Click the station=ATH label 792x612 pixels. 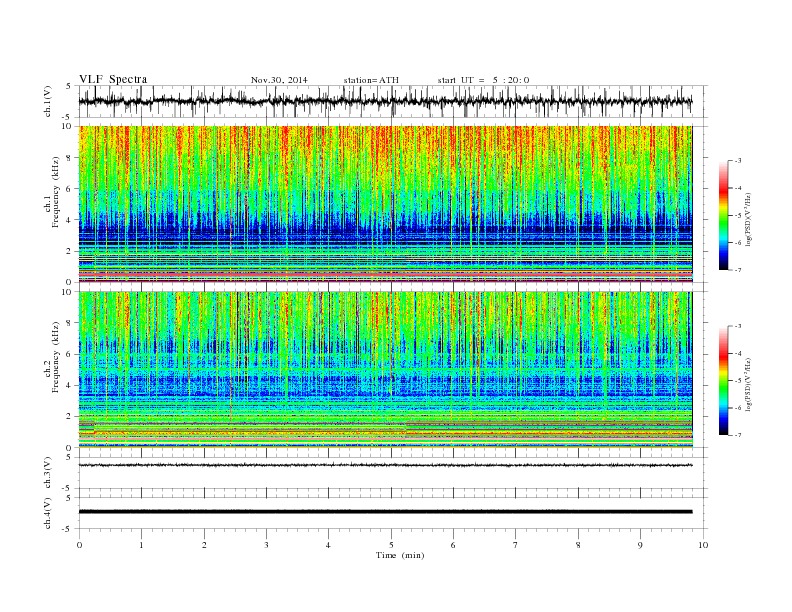click(371, 80)
